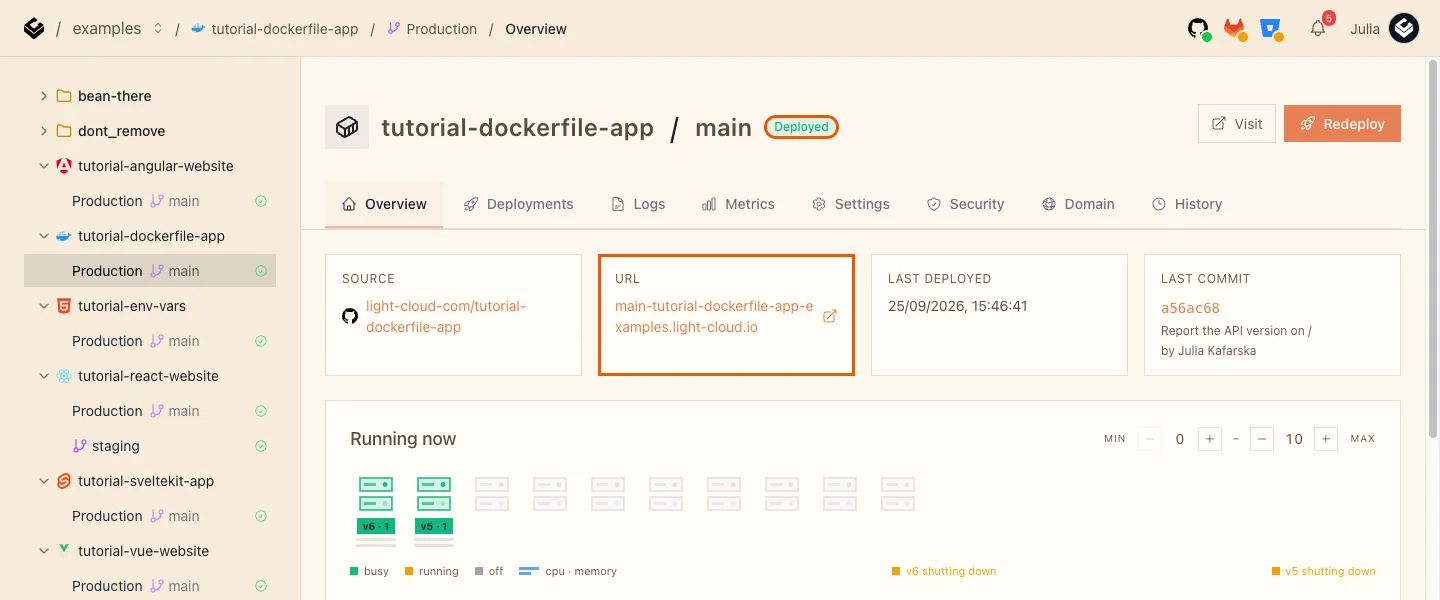Viewport: 1440px width, 600px height.
Task: Click the Angular icon for tutorial-angular-website
Action: tap(64, 166)
